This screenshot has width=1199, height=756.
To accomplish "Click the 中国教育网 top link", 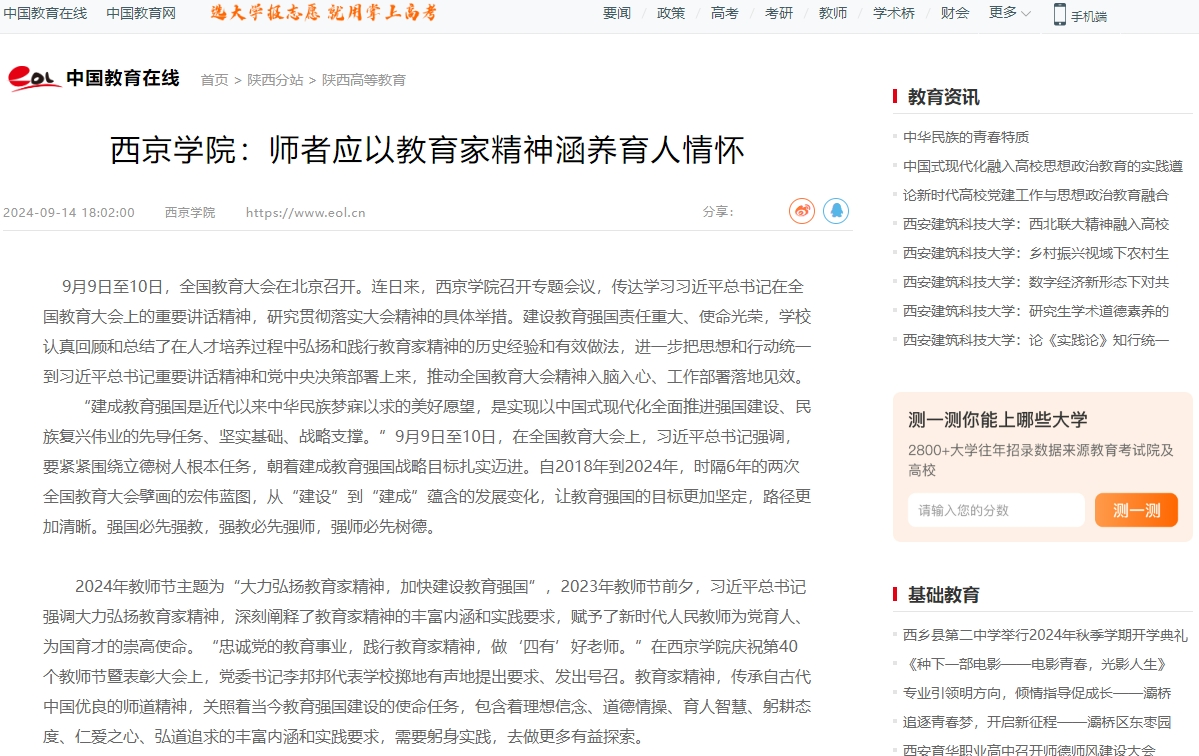I will 141,13.
